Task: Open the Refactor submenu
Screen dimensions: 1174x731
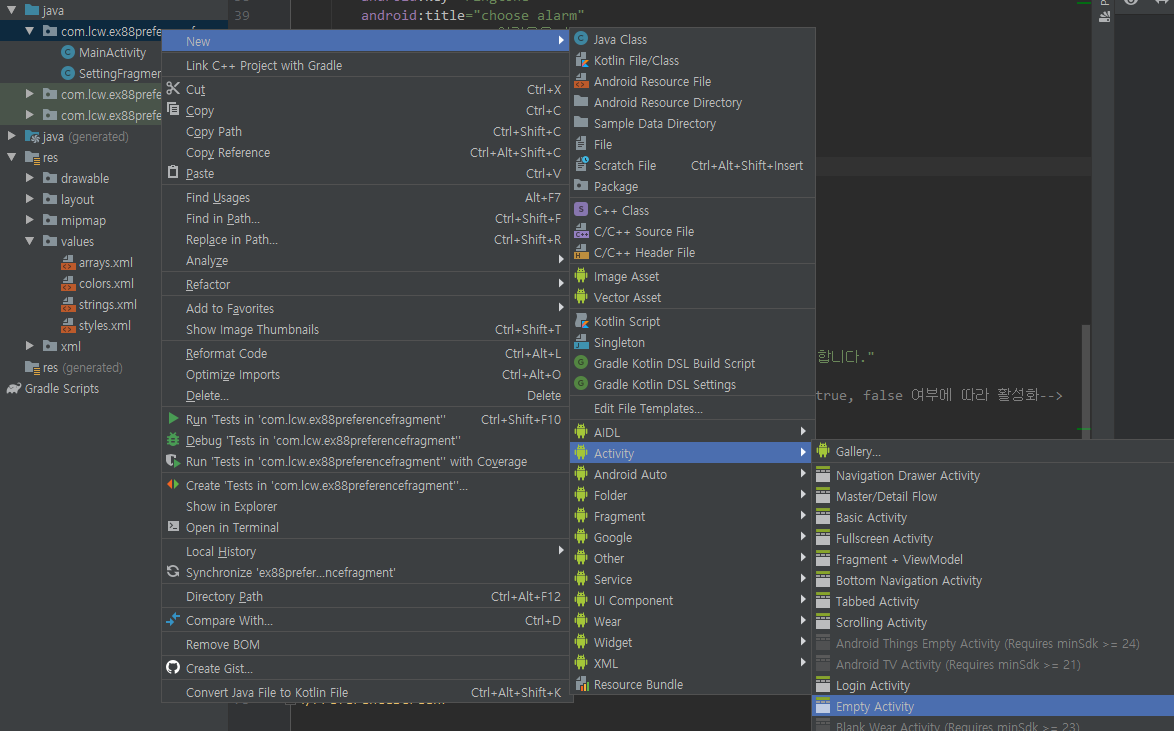Action: click(365, 285)
